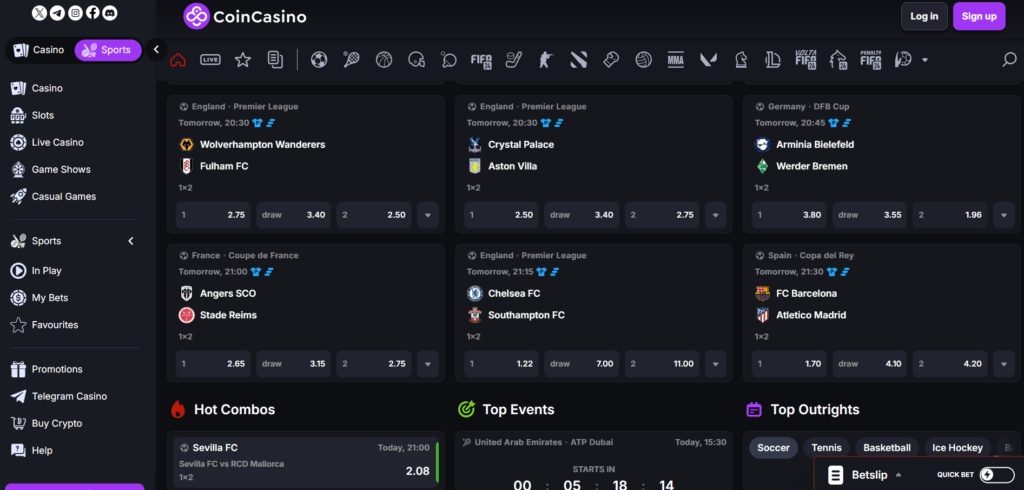
Task: Select the Soccer tab in Top Outrights
Action: [x=773, y=448]
